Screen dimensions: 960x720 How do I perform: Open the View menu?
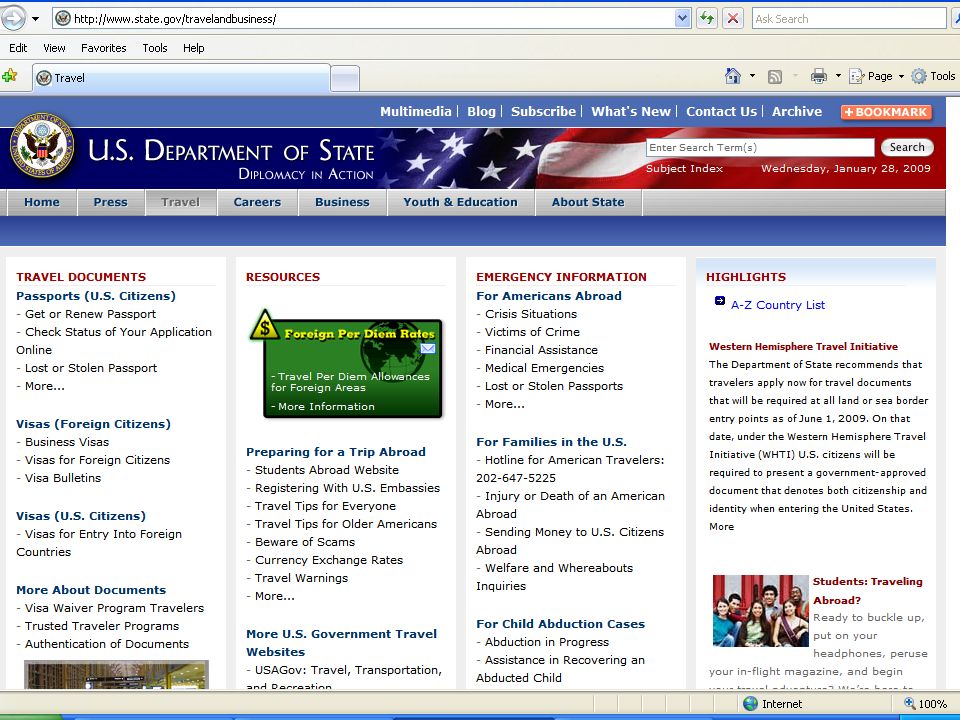click(54, 48)
